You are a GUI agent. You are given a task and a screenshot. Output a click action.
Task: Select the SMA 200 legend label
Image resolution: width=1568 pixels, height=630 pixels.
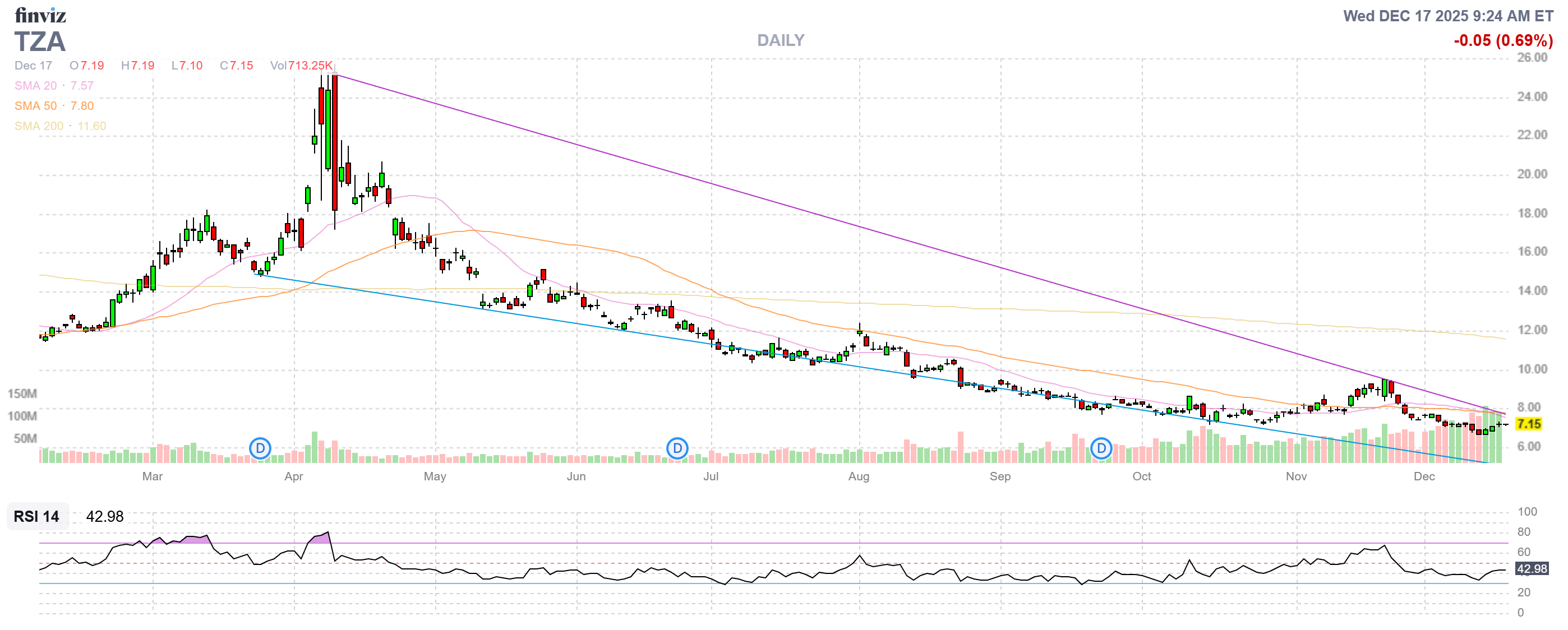pos(38,126)
